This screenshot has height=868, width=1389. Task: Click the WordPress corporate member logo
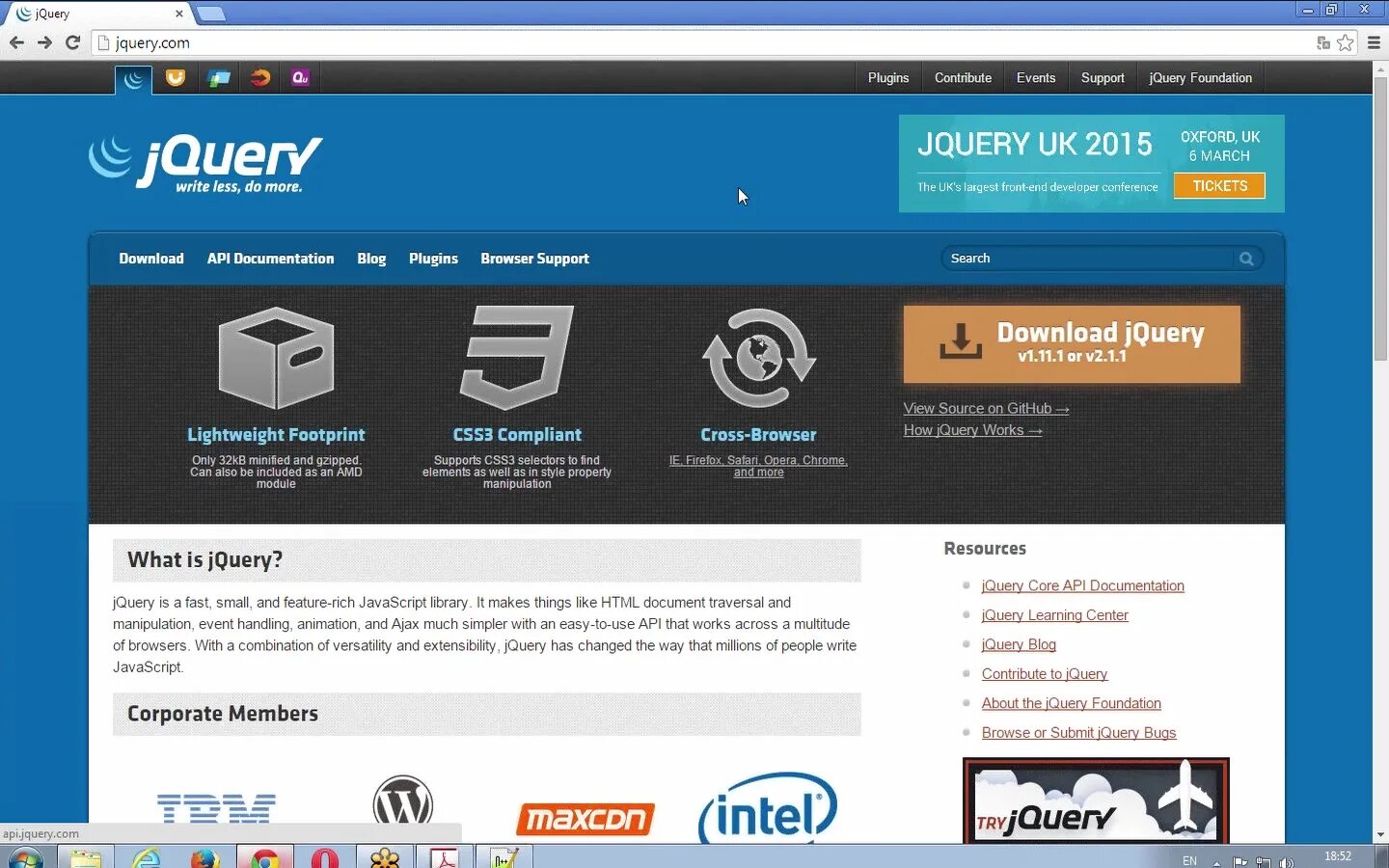point(403,800)
